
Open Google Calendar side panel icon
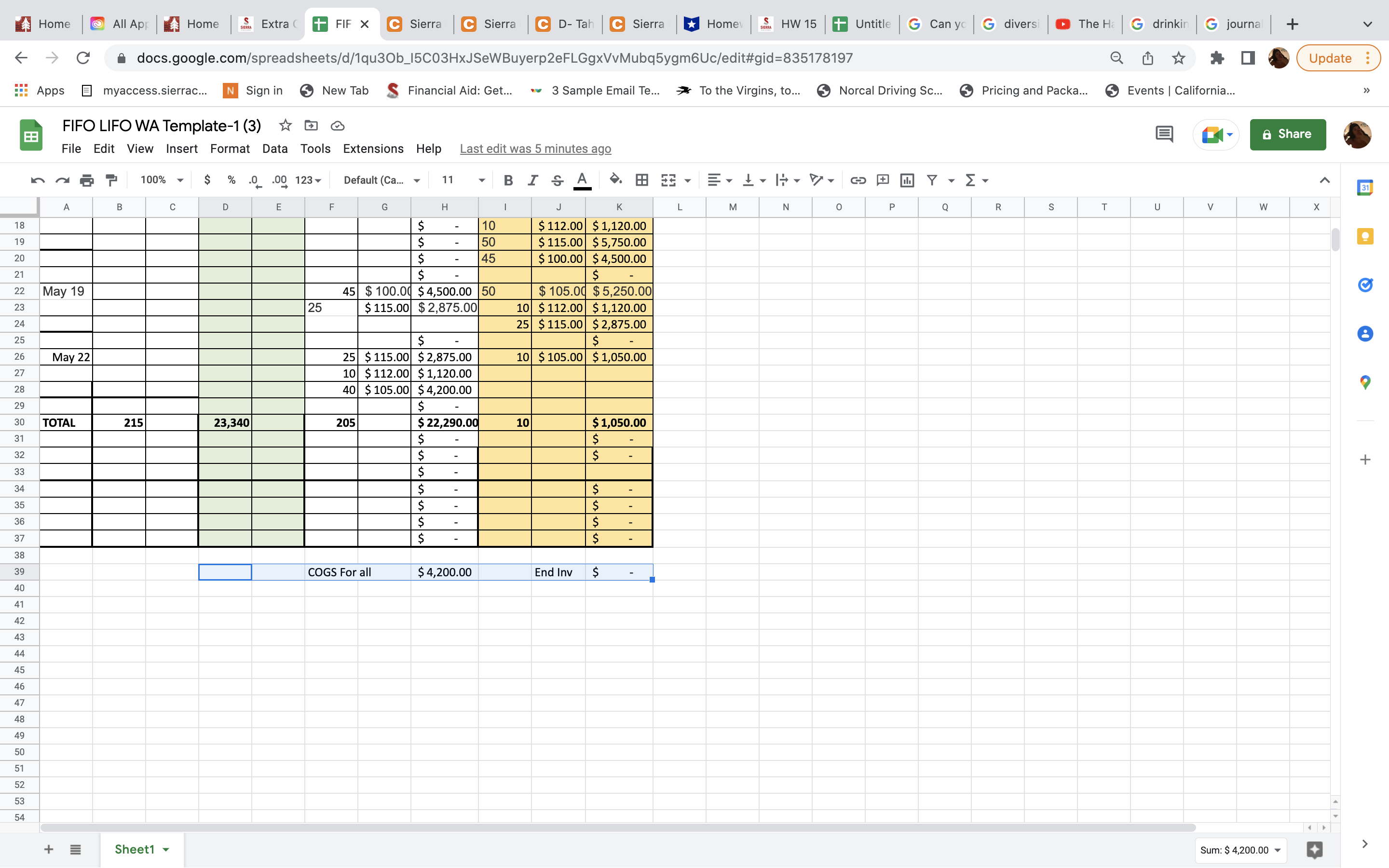coord(1365,187)
